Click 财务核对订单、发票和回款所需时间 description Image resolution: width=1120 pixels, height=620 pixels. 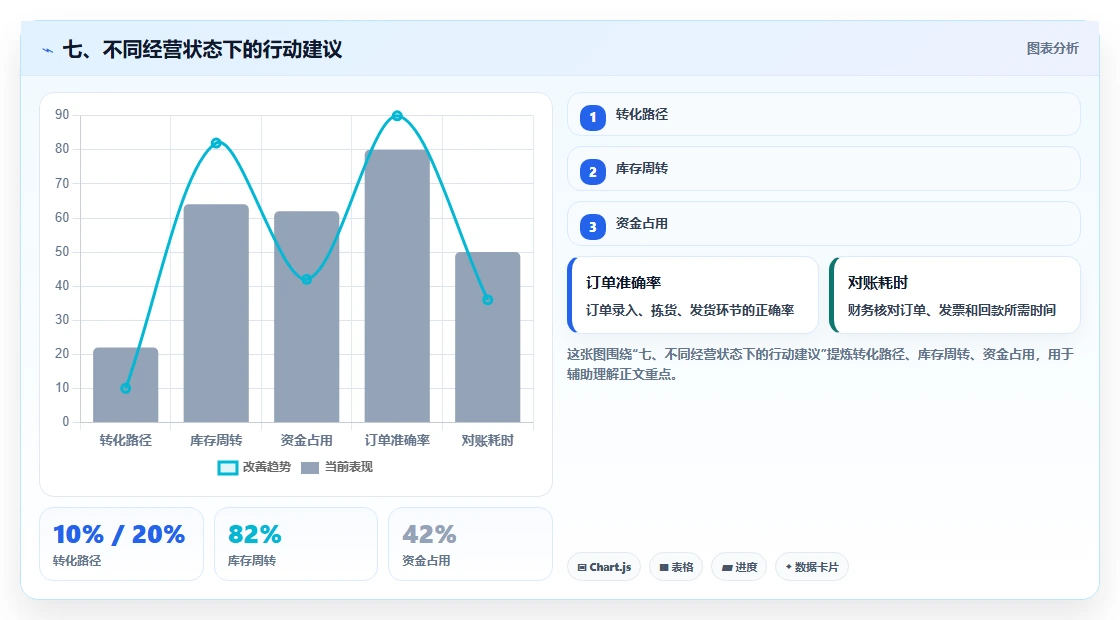pyautogui.click(x=951, y=310)
